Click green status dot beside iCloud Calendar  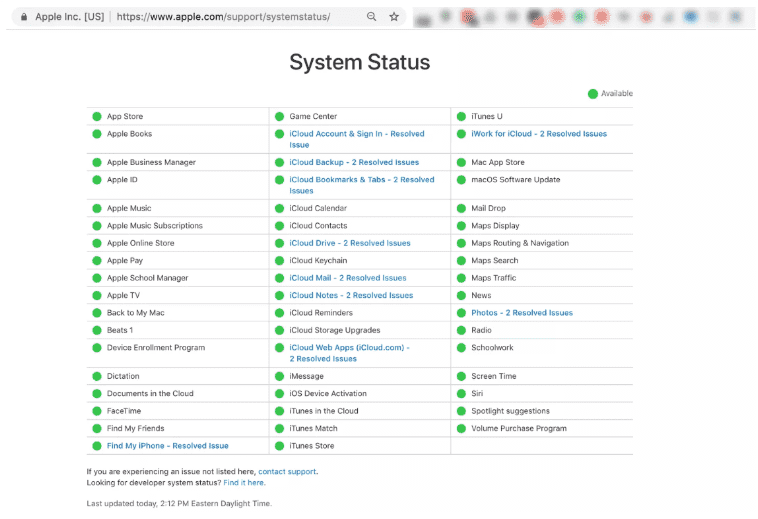279,208
